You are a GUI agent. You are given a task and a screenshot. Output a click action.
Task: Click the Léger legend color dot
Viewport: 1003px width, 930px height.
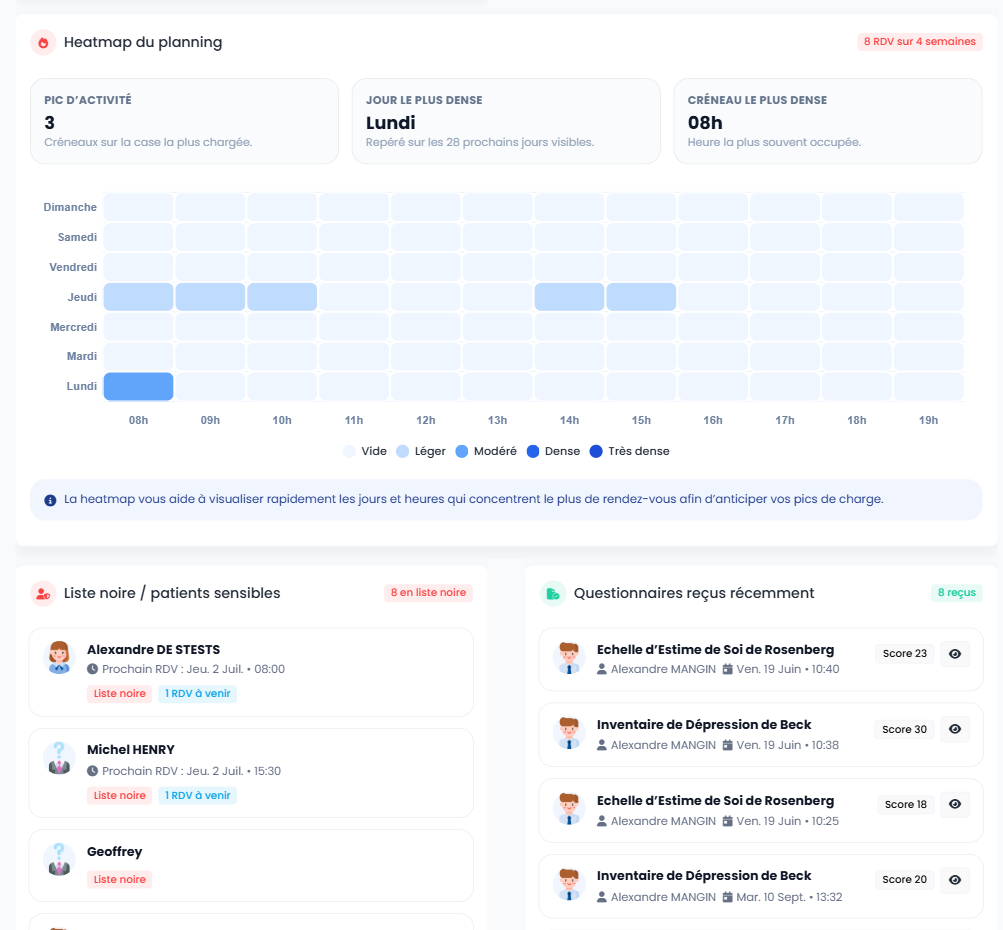tap(402, 452)
